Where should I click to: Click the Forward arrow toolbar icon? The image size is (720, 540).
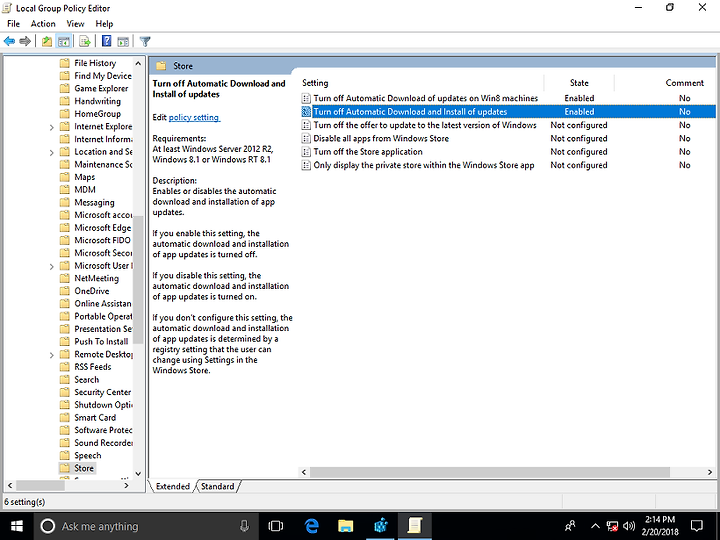pyautogui.click(x=25, y=41)
